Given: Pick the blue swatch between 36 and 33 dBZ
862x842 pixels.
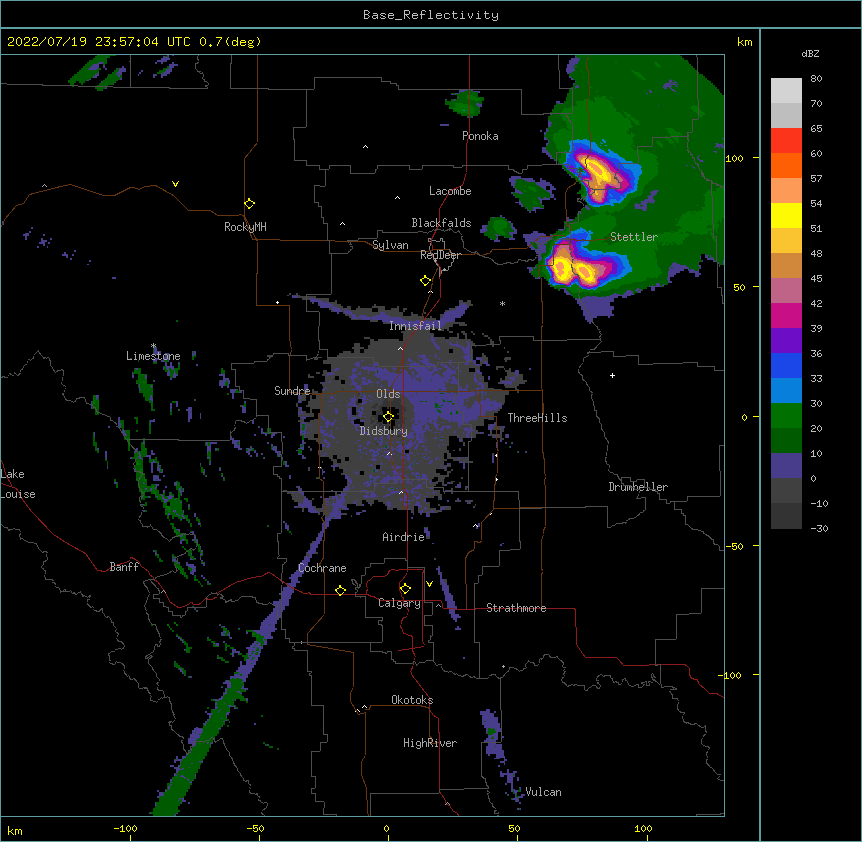Looking at the screenshot, I should (x=786, y=365).
